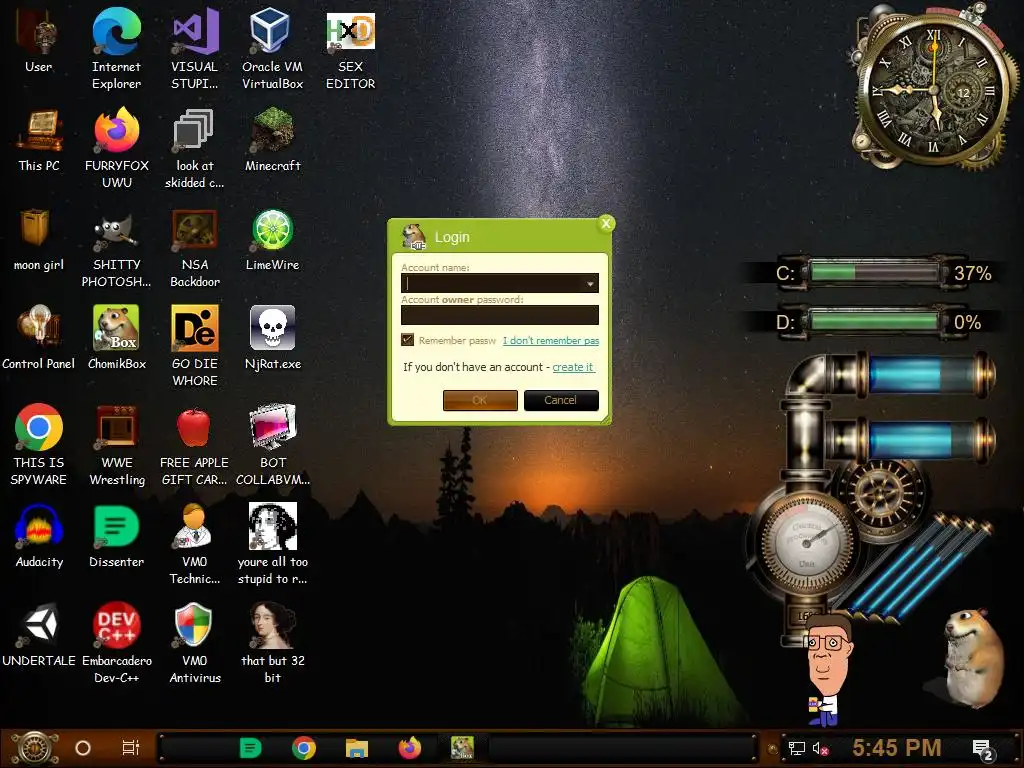The width and height of the screenshot is (1024, 768).
Task: Select 'youre all too stupid to r...' icon
Action: (272, 543)
